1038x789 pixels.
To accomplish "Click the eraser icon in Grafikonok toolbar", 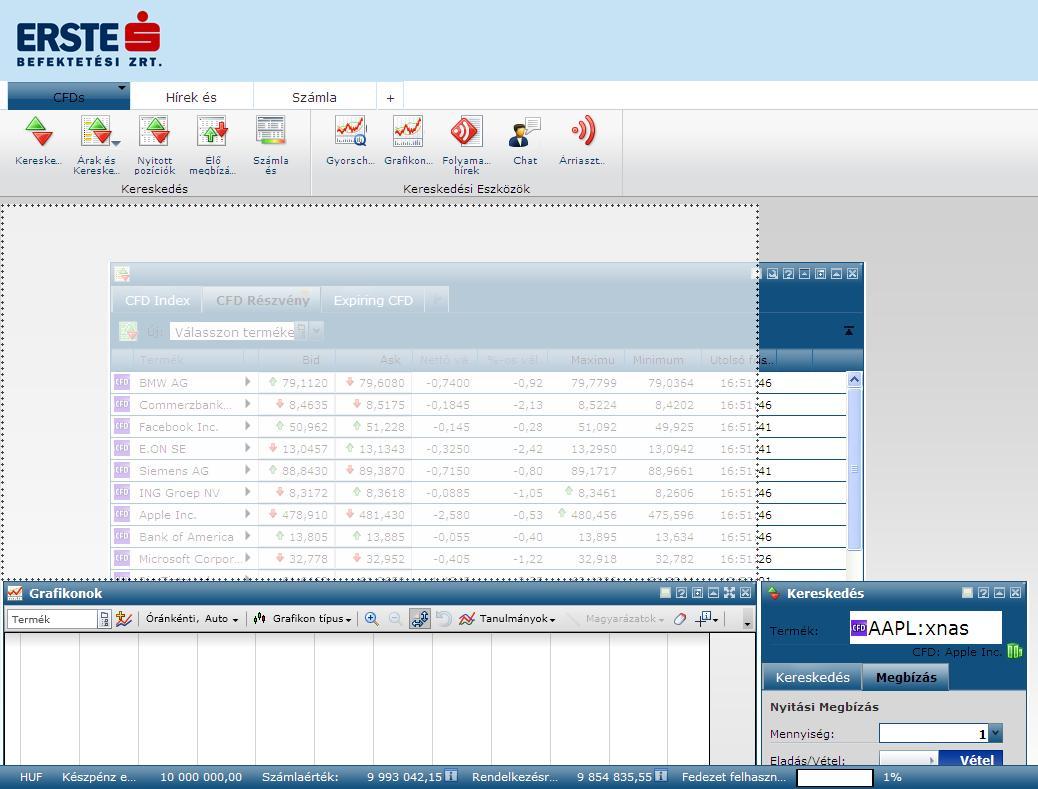I will click(x=680, y=619).
